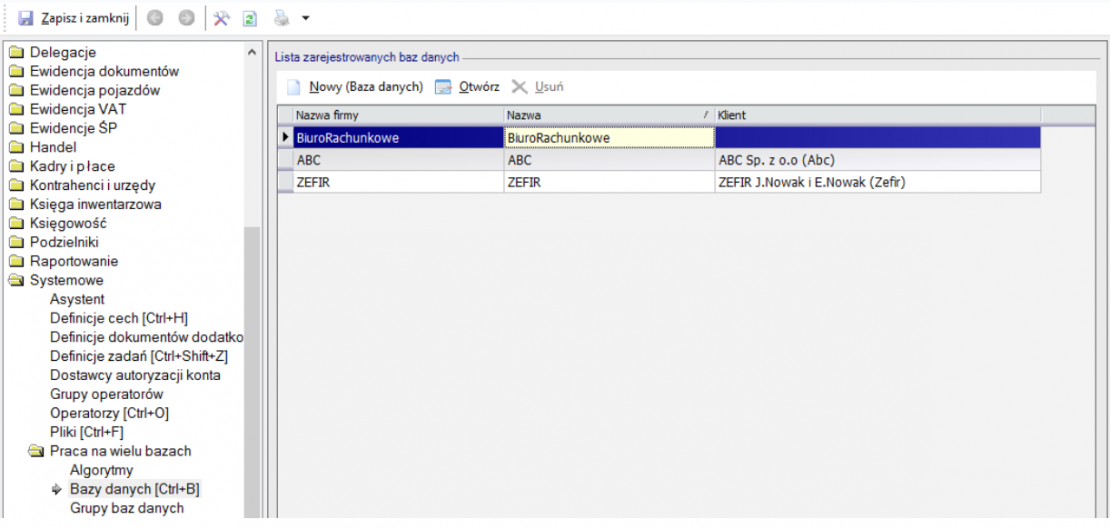Image resolution: width=1110 pixels, height=529 pixels.
Task: Collapse the Praca na wielu bazach folder
Action: click(36, 451)
